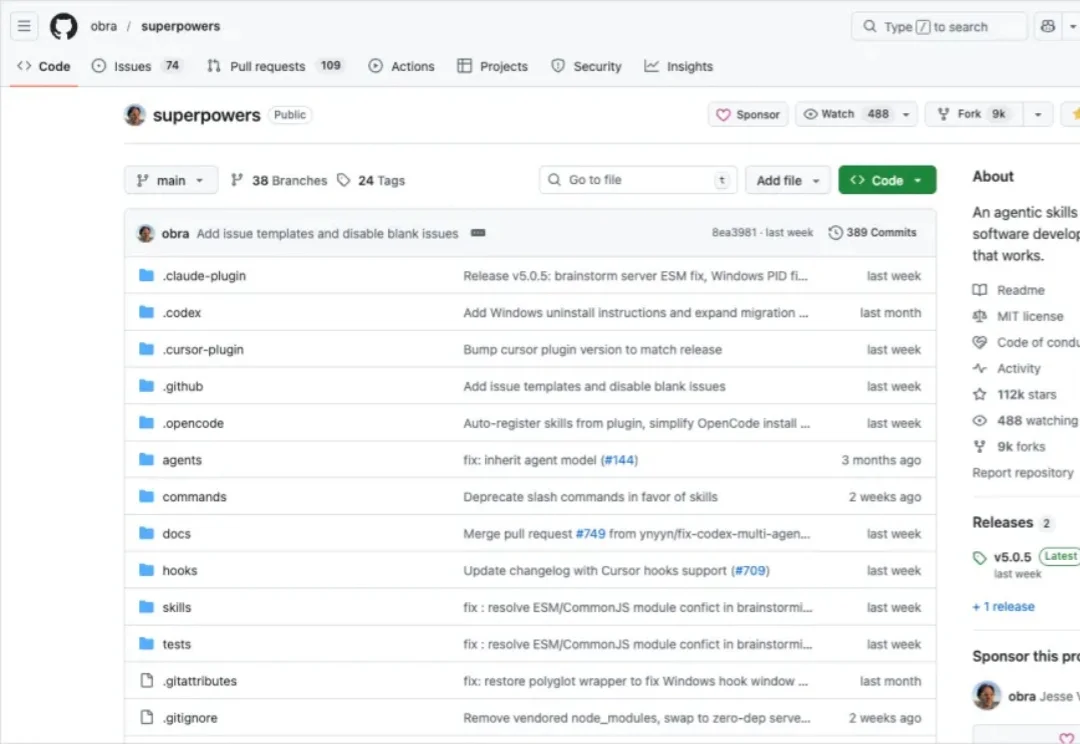Screen dimensions: 1080x744
Task: Click the GitHub logo icon
Action: point(64,26)
